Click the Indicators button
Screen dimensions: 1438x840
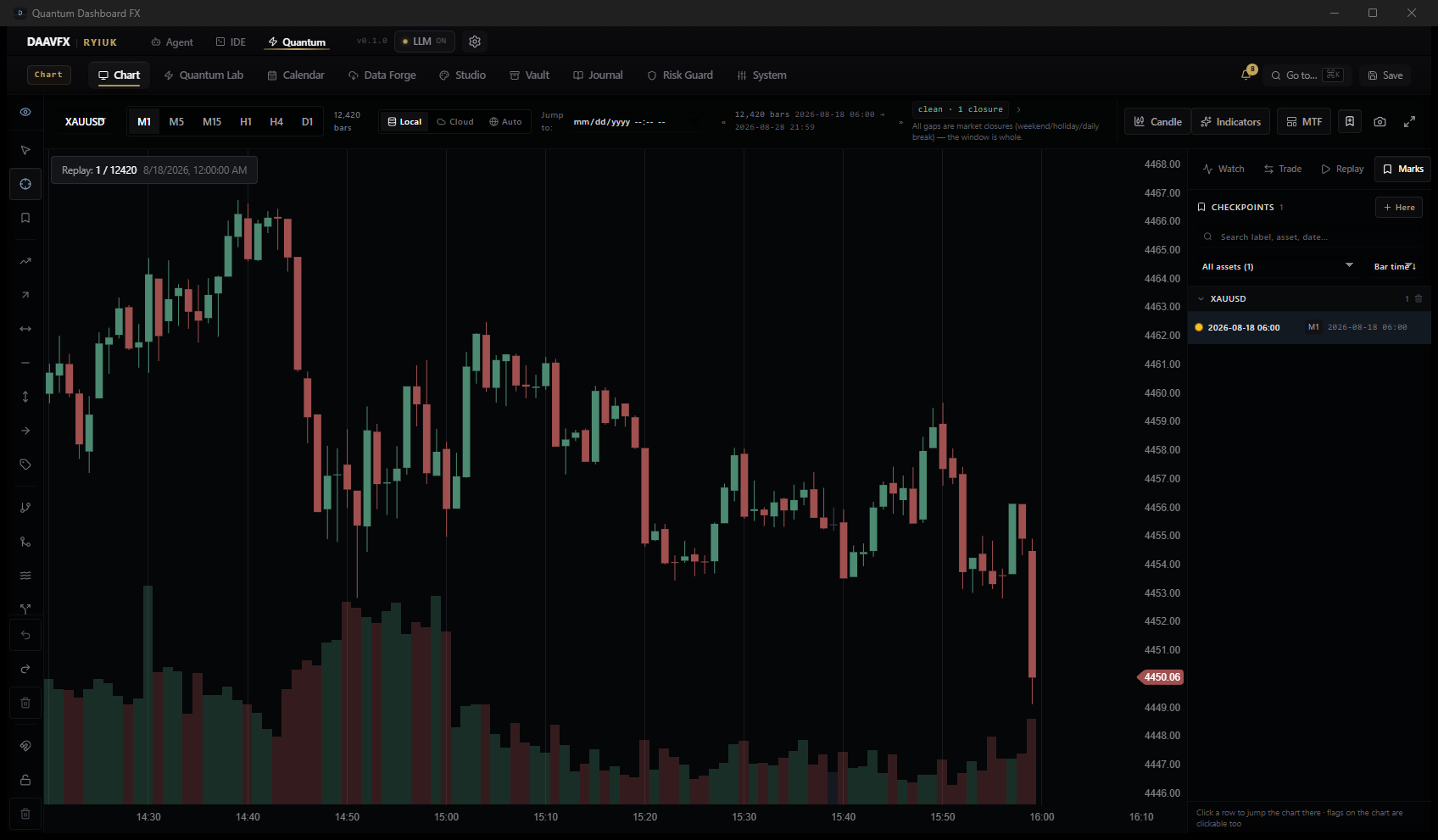tap(1231, 122)
